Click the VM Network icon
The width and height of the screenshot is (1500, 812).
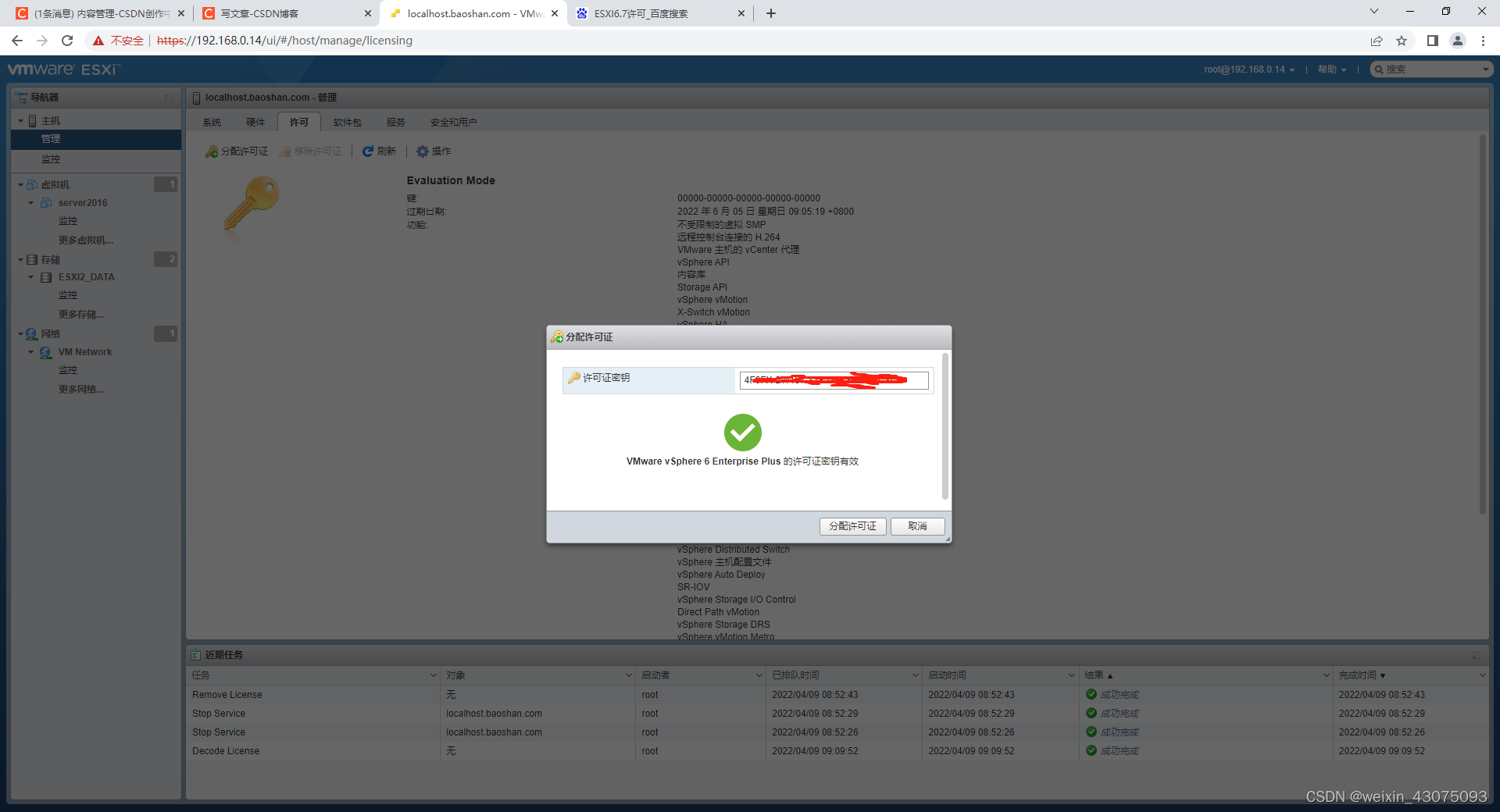pos(46,352)
